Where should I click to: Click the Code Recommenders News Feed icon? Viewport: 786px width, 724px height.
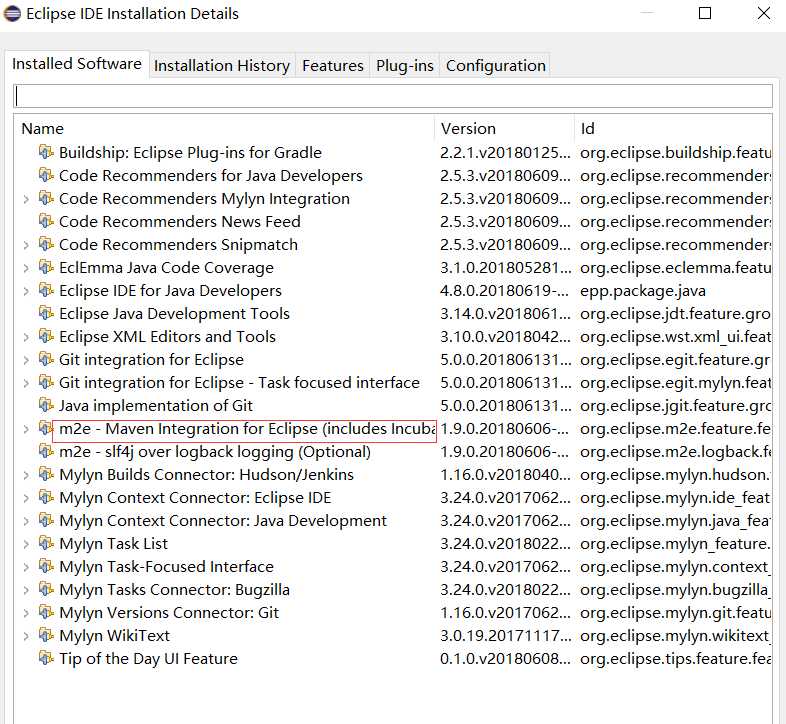click(x=46, y=221)
